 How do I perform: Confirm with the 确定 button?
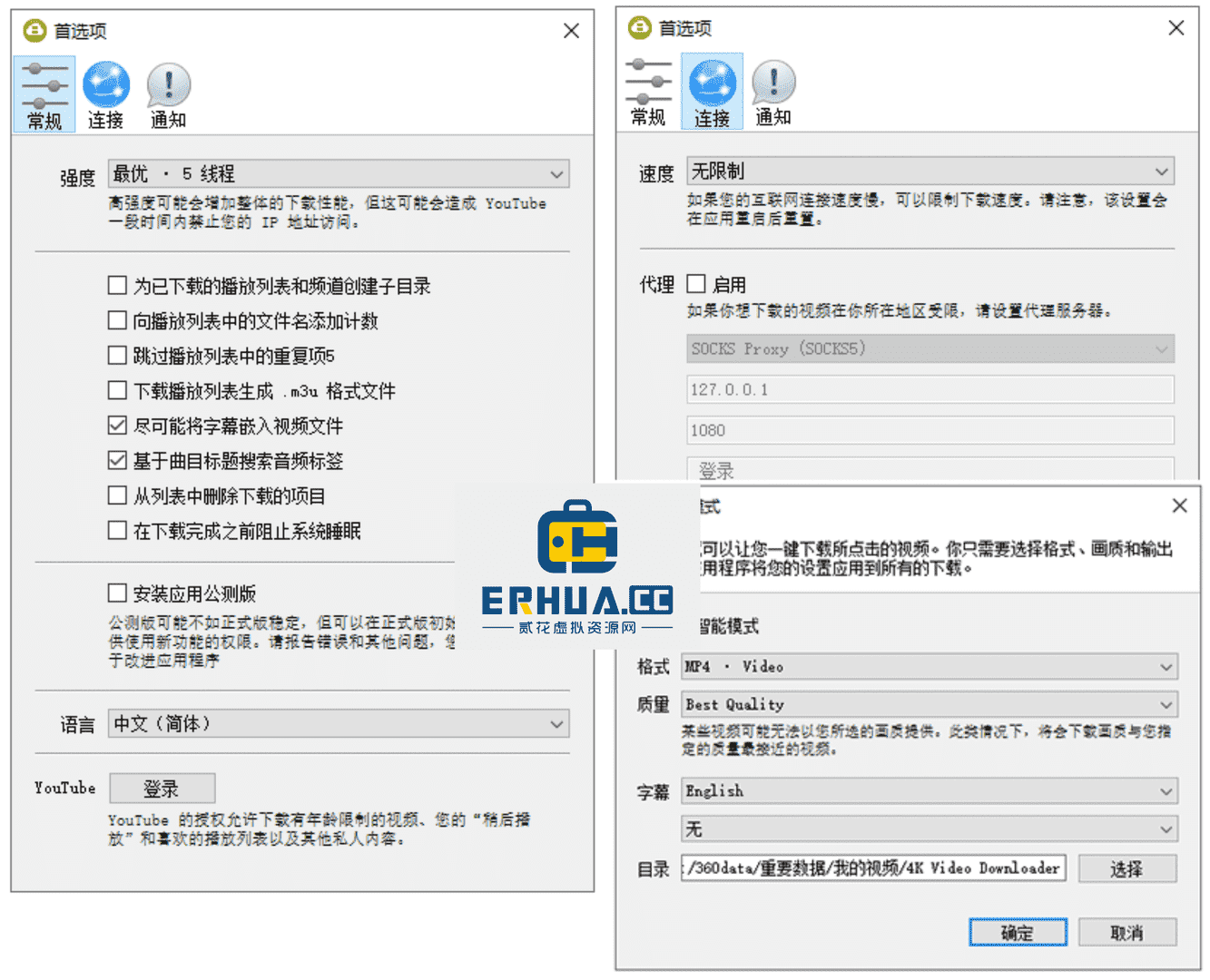click(x=1018, y=932)
